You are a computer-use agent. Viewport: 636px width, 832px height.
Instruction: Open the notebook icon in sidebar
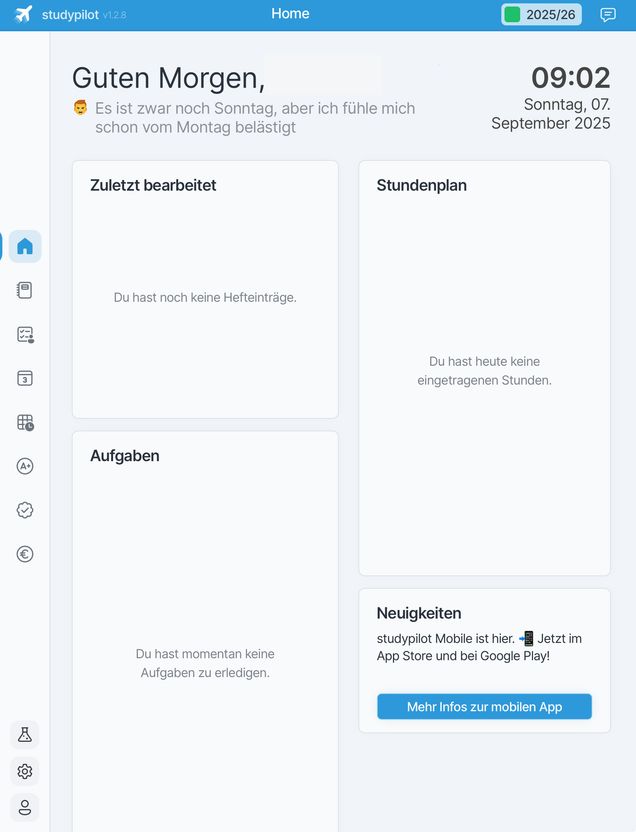[25, 290]
